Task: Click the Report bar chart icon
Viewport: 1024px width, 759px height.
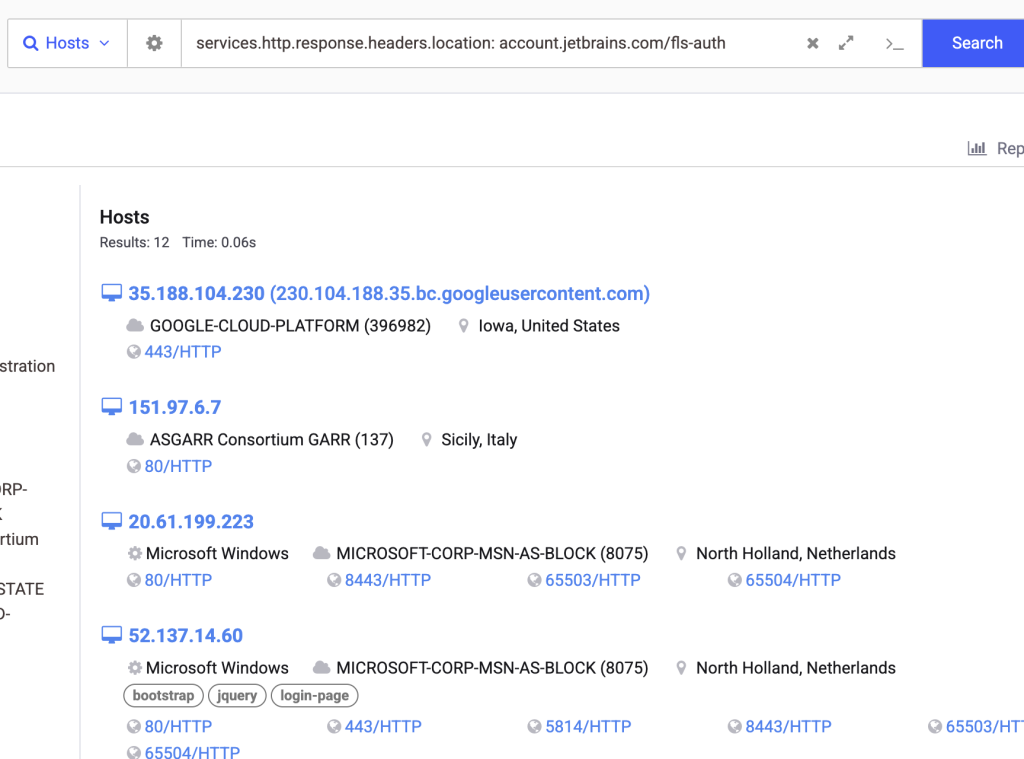Action: coord(977,148)
